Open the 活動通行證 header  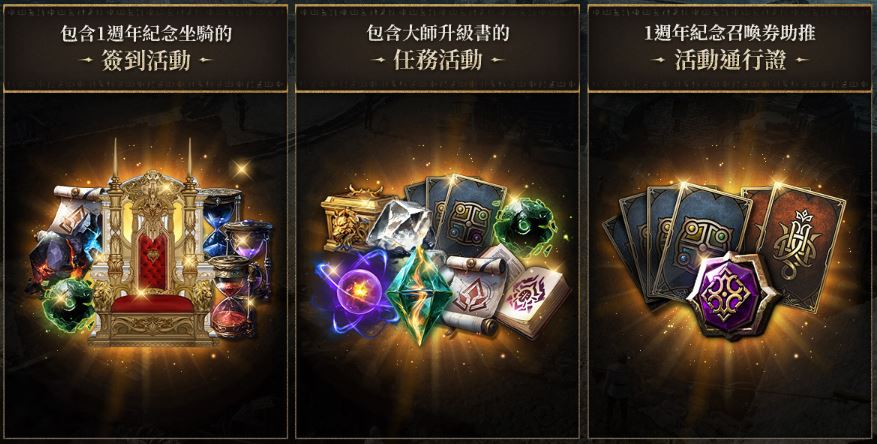pyautogui.click(x=730, y=60)
